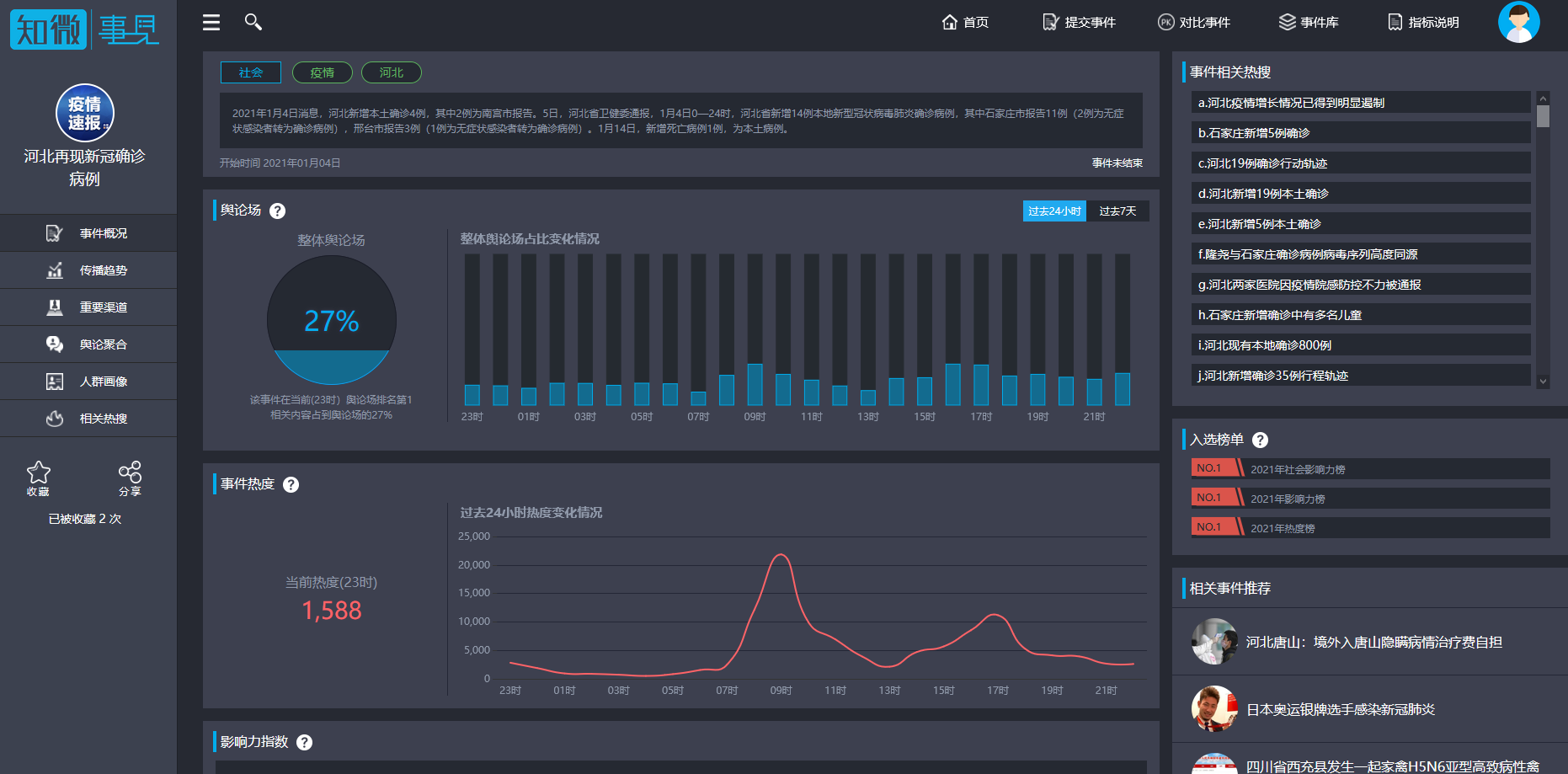Click the search magnifier icon
Screen dimensions: 1568x774
pos(253,22)
